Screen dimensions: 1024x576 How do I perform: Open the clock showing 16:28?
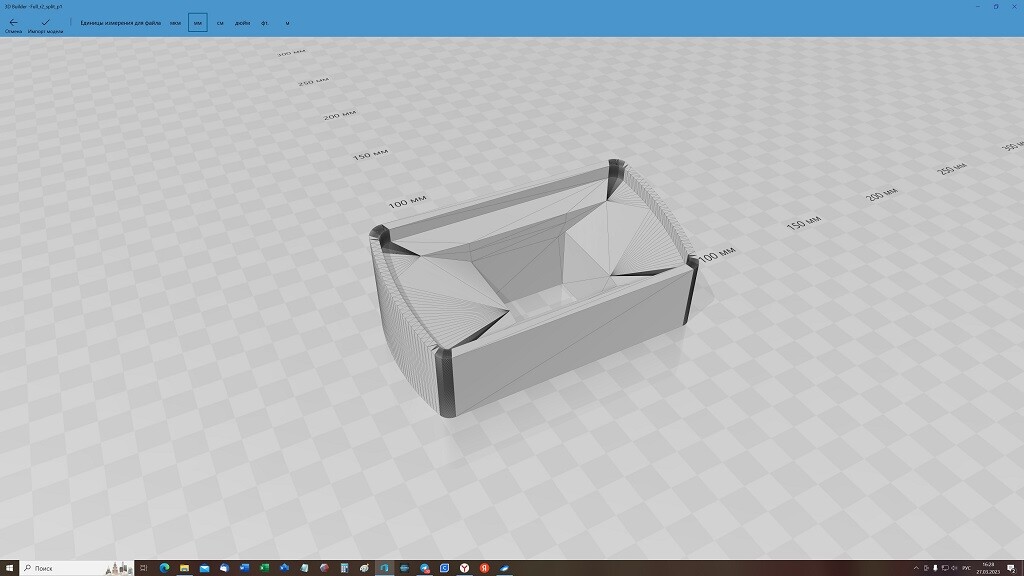click(988, 568)
